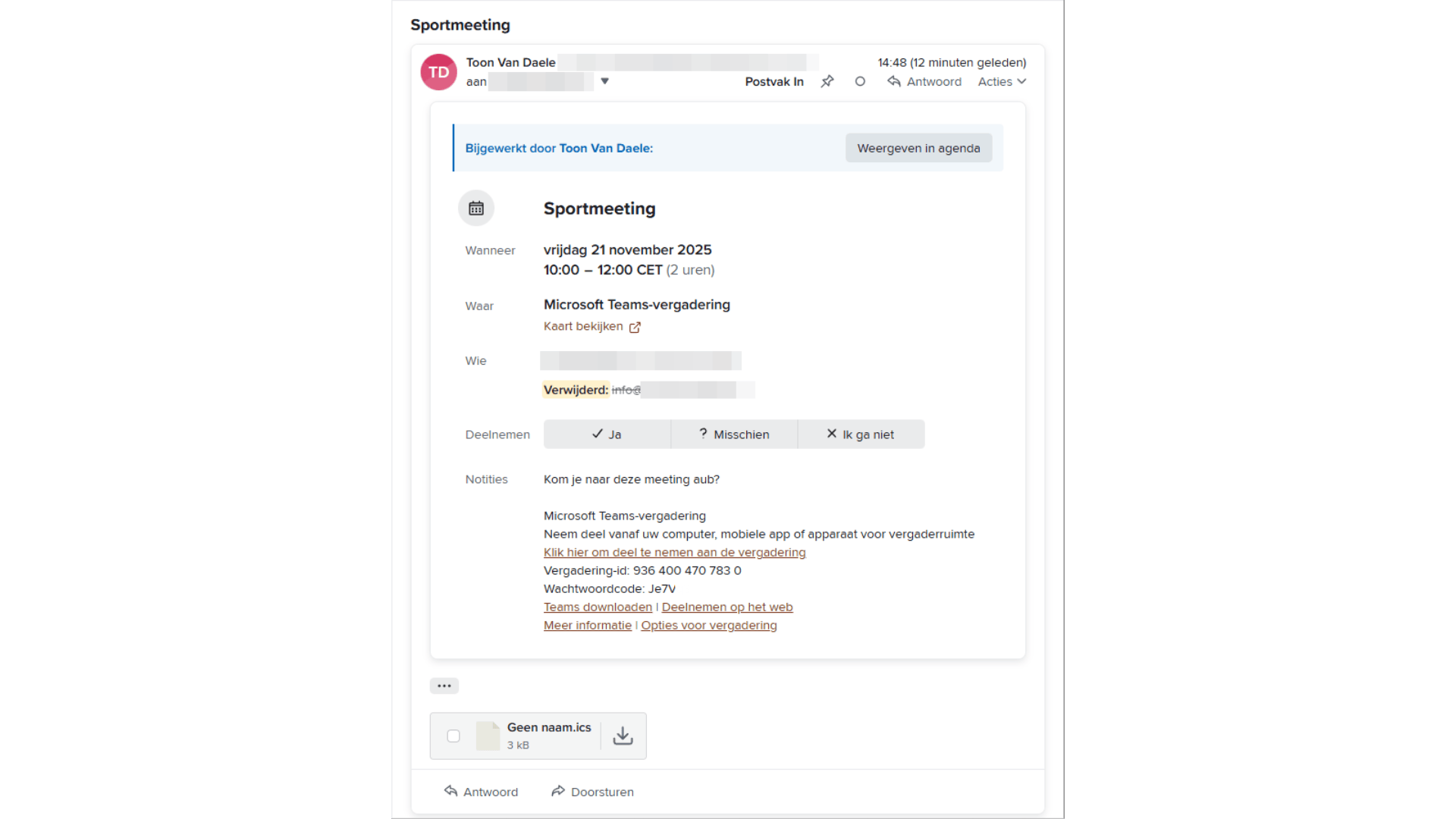This screenshot has height=819, width=1456.
Task: Click the calendar icon beside Sportmeeting
Action: 476,209
